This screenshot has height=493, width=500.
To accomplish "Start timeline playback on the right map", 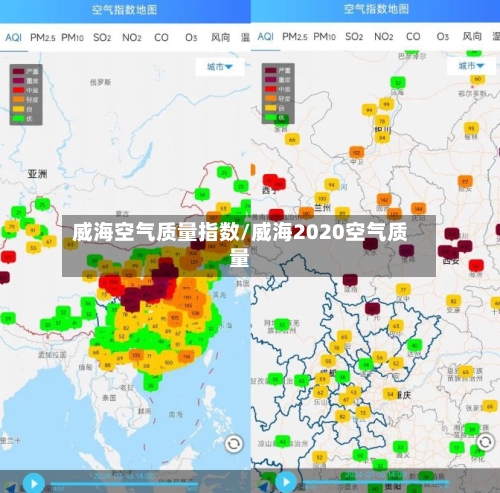I will point(286,482).
